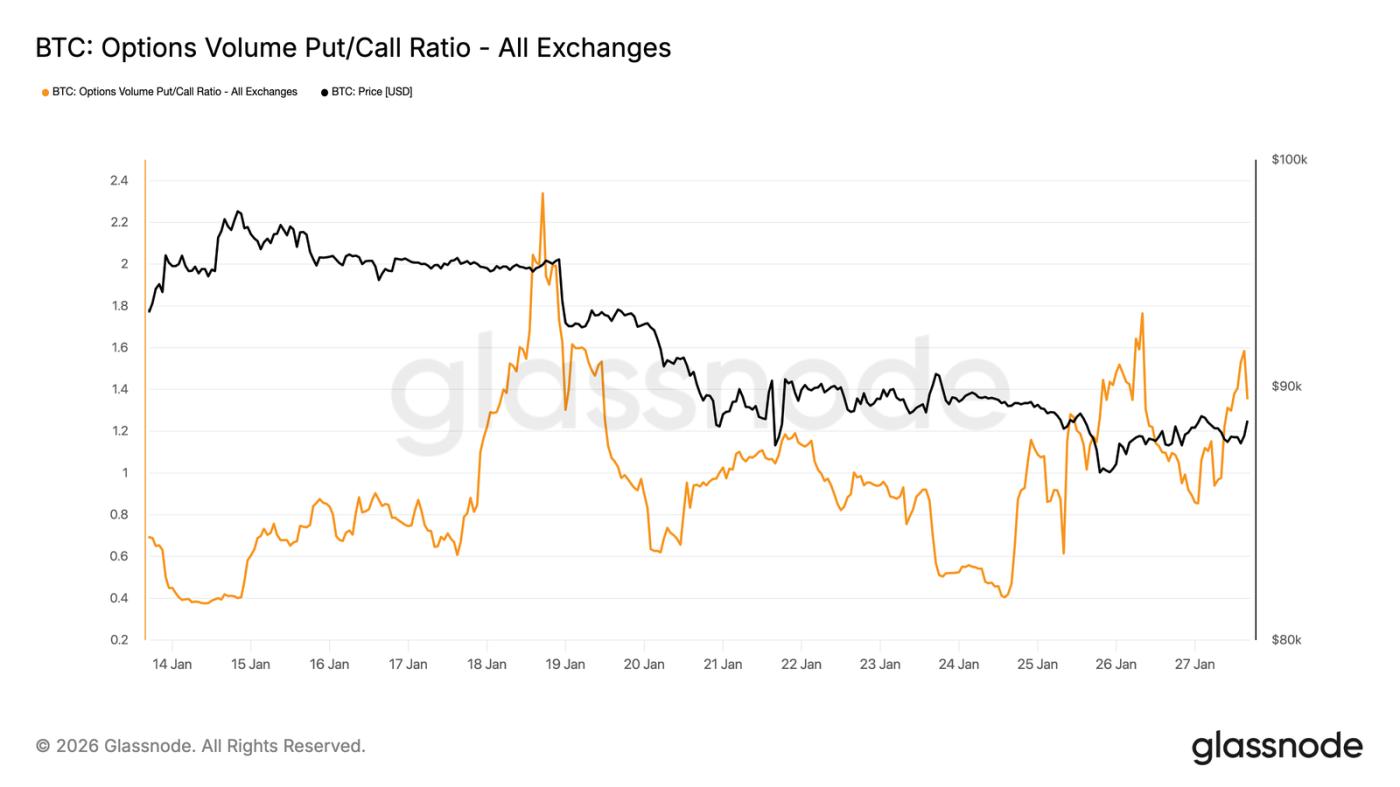Select the 1 left axis value
Image resolution: width=1400 pixels, height=787 pixels.
(x=124, y=473)
